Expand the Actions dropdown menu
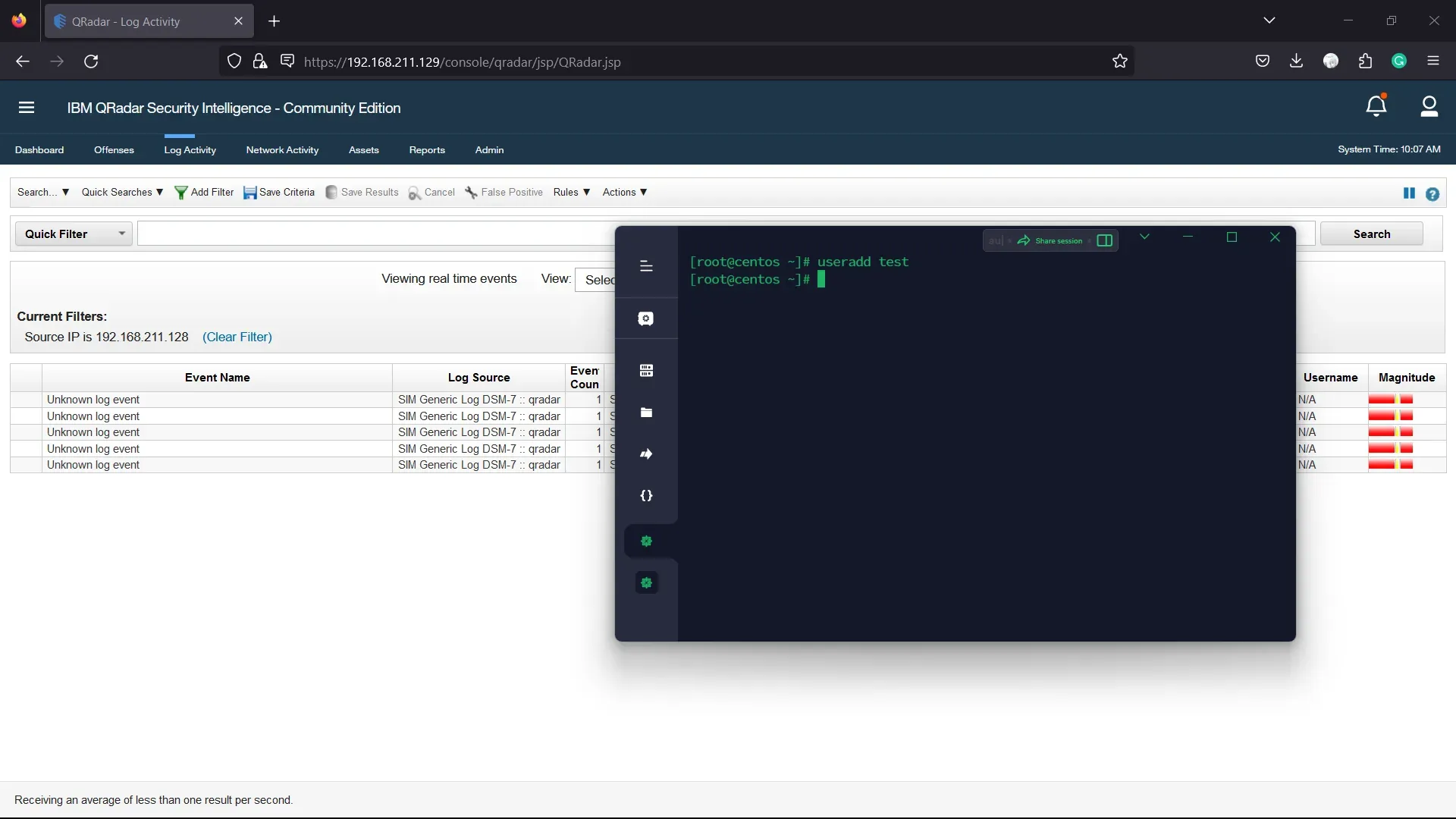Viewport: 1456px width, 819px height. point(624,193)
